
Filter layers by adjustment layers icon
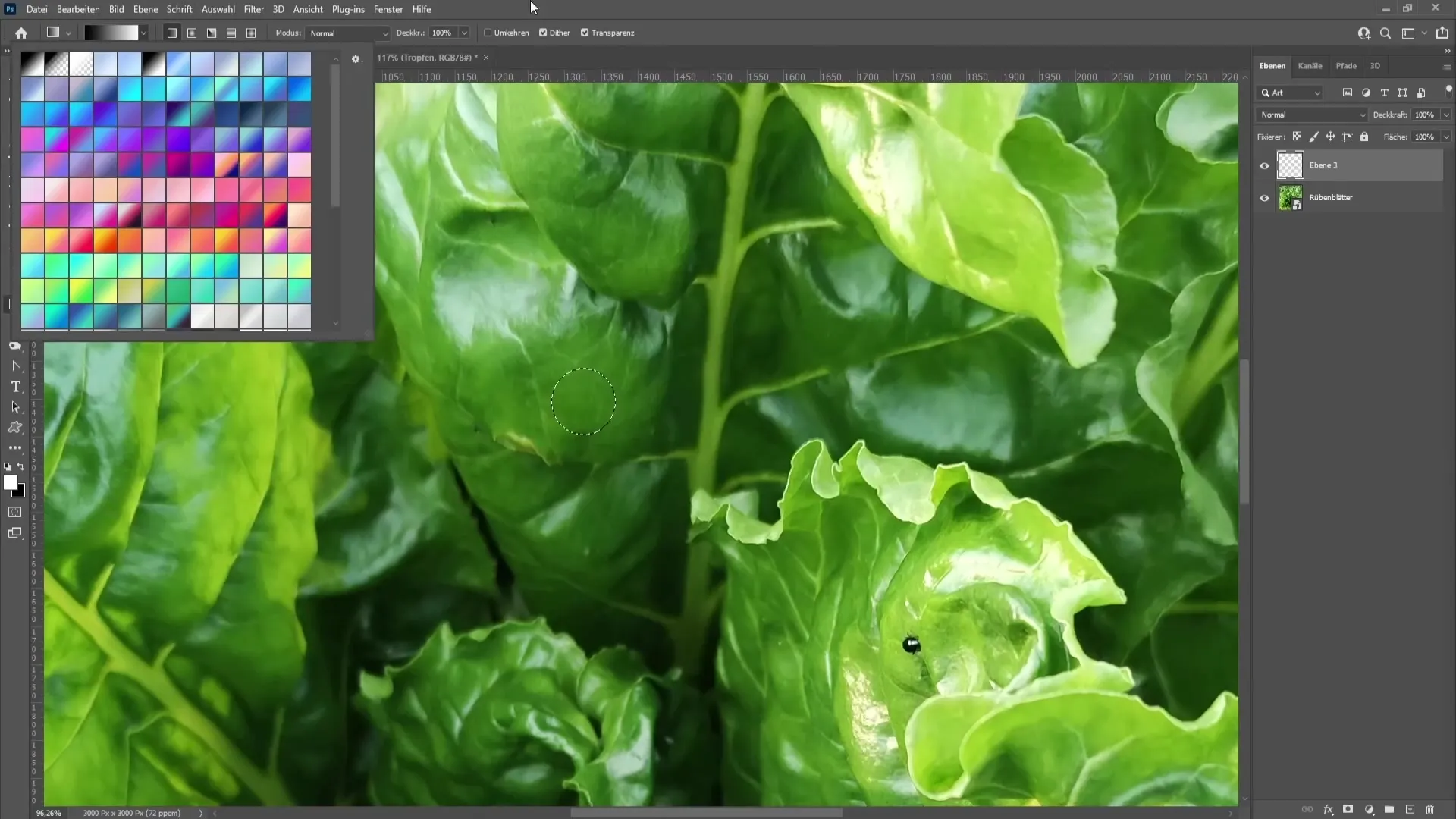tap(1366, 93)
